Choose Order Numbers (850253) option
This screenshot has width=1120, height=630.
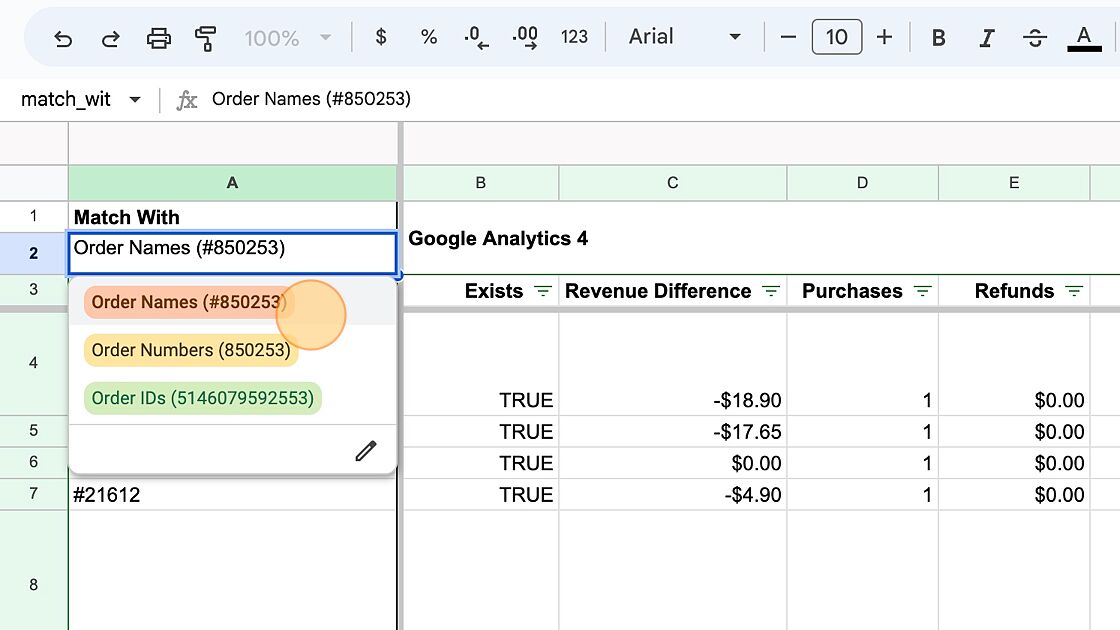coord(191,350)
